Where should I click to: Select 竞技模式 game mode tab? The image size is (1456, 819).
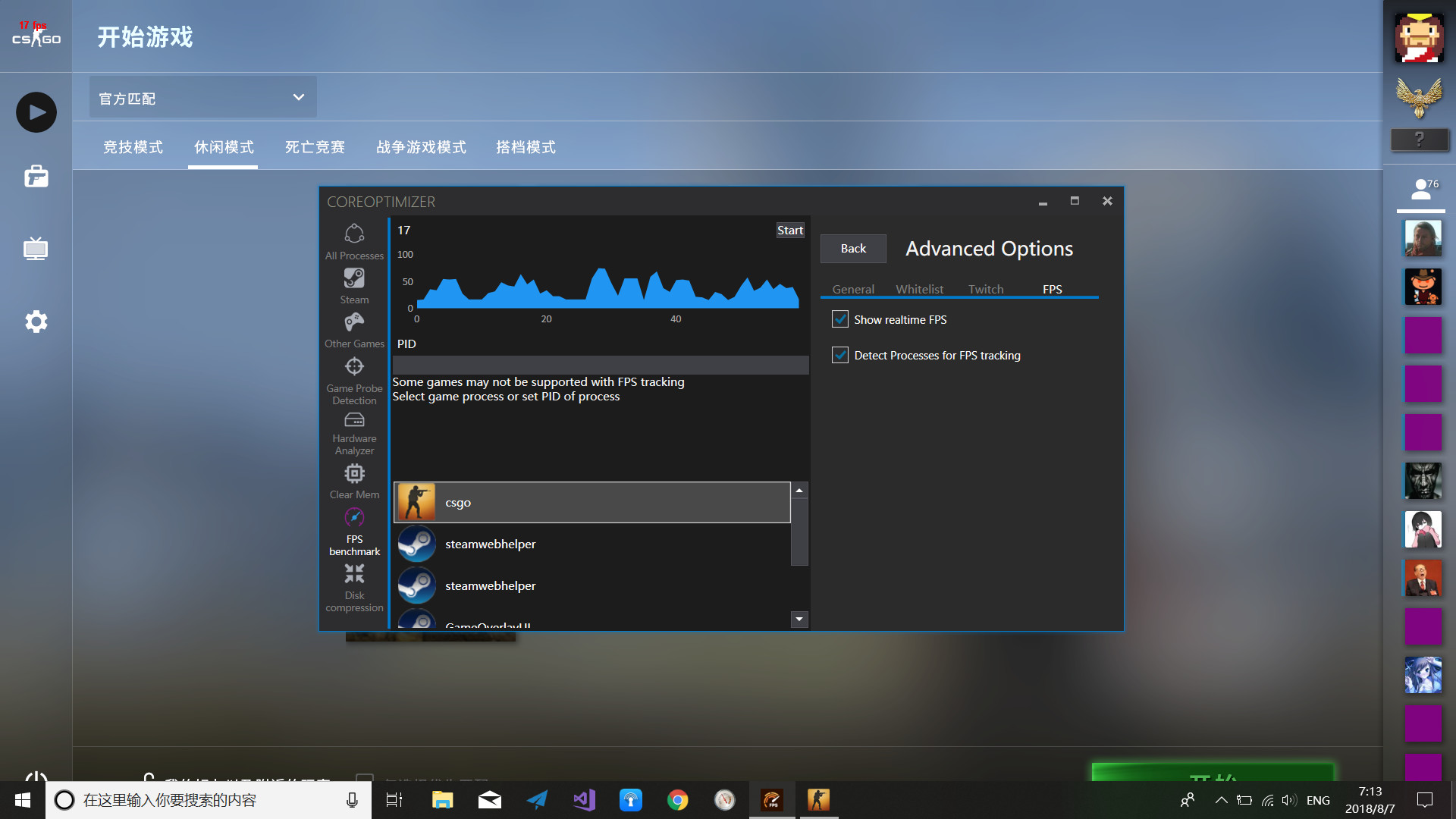click(x=133, y=147)
